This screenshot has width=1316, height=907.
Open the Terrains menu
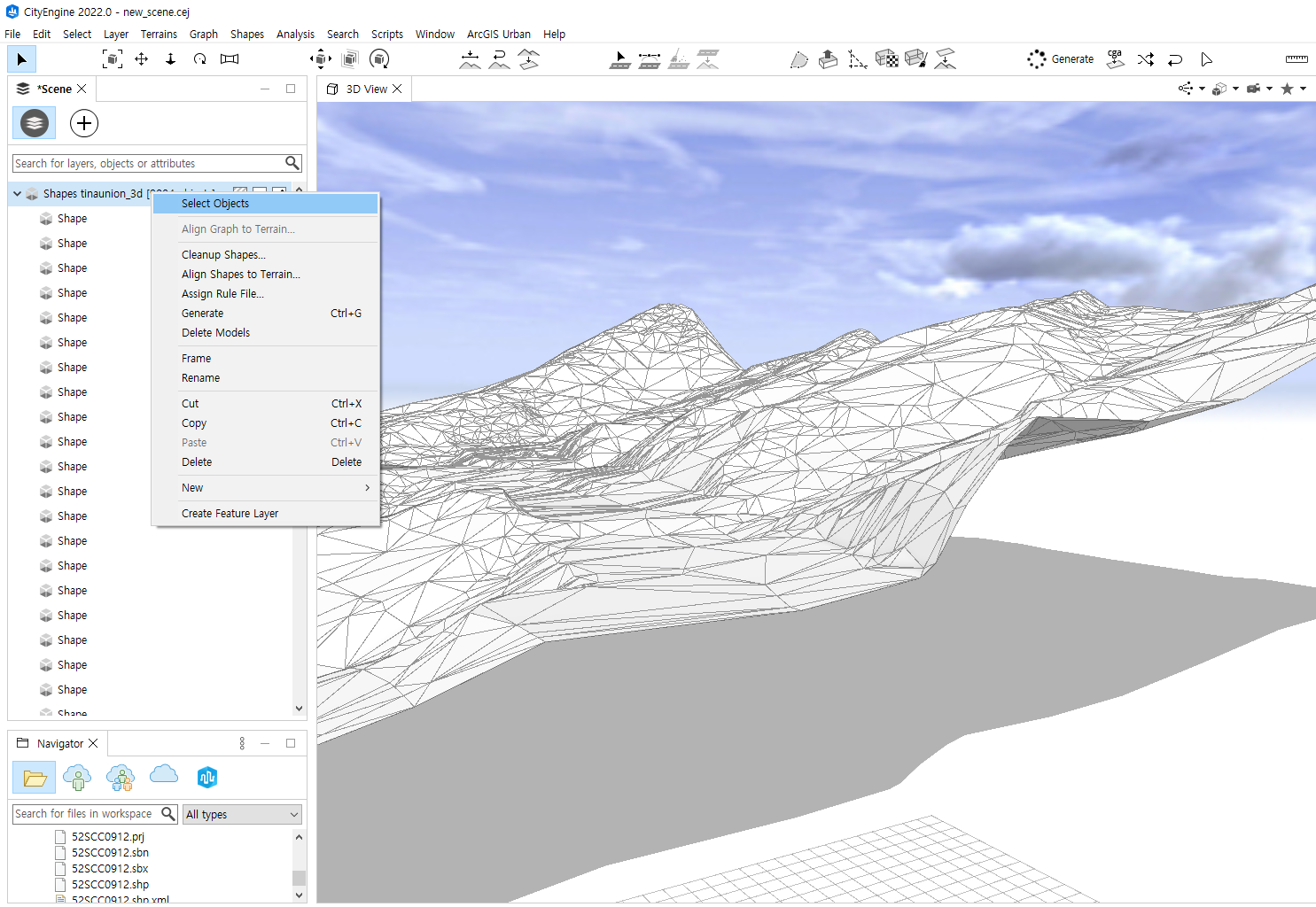pos(159,34)
